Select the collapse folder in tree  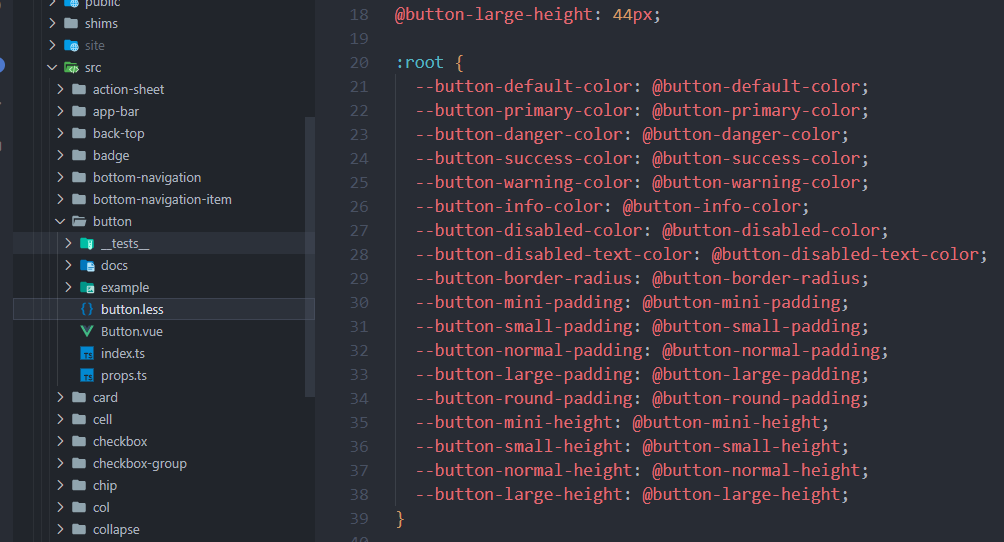[x=116, y=529]
